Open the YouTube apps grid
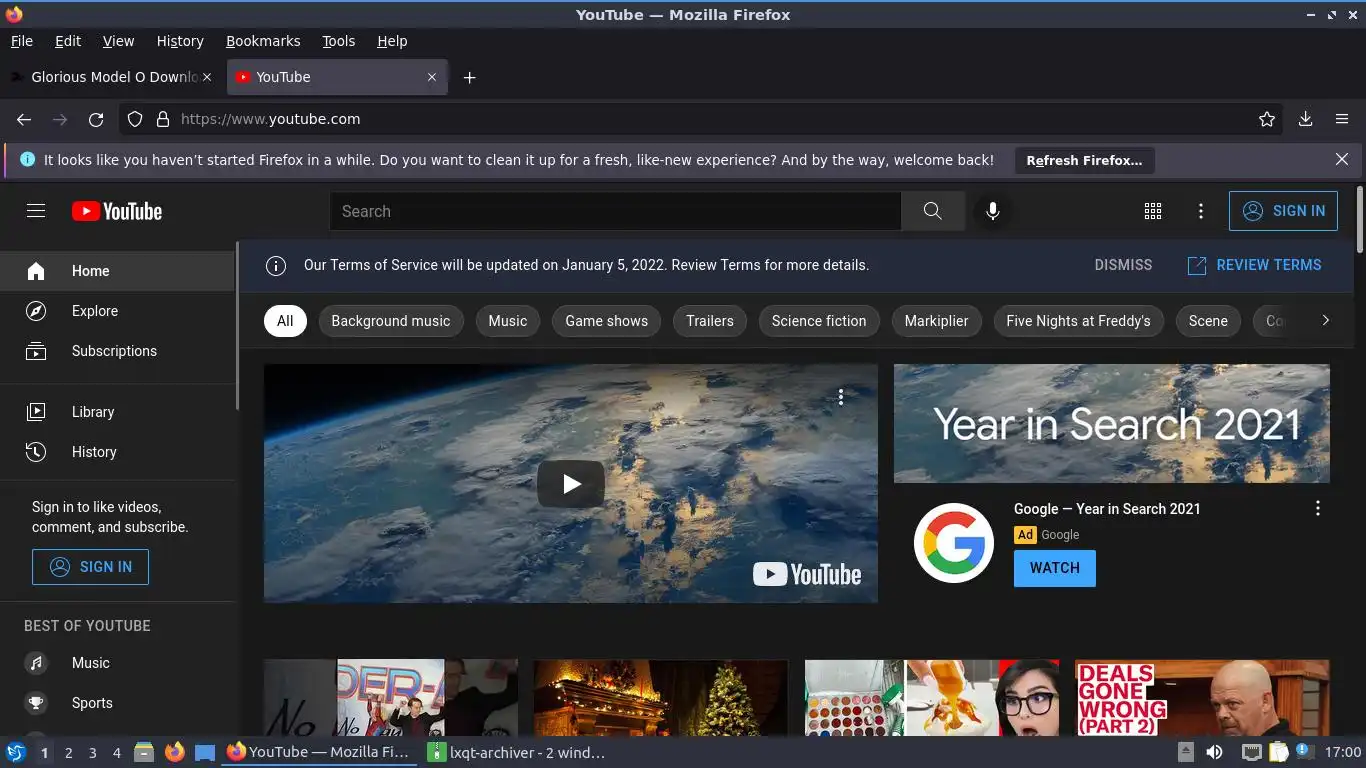This screenshot has height=768, width=1366. tap(1153, 211)
